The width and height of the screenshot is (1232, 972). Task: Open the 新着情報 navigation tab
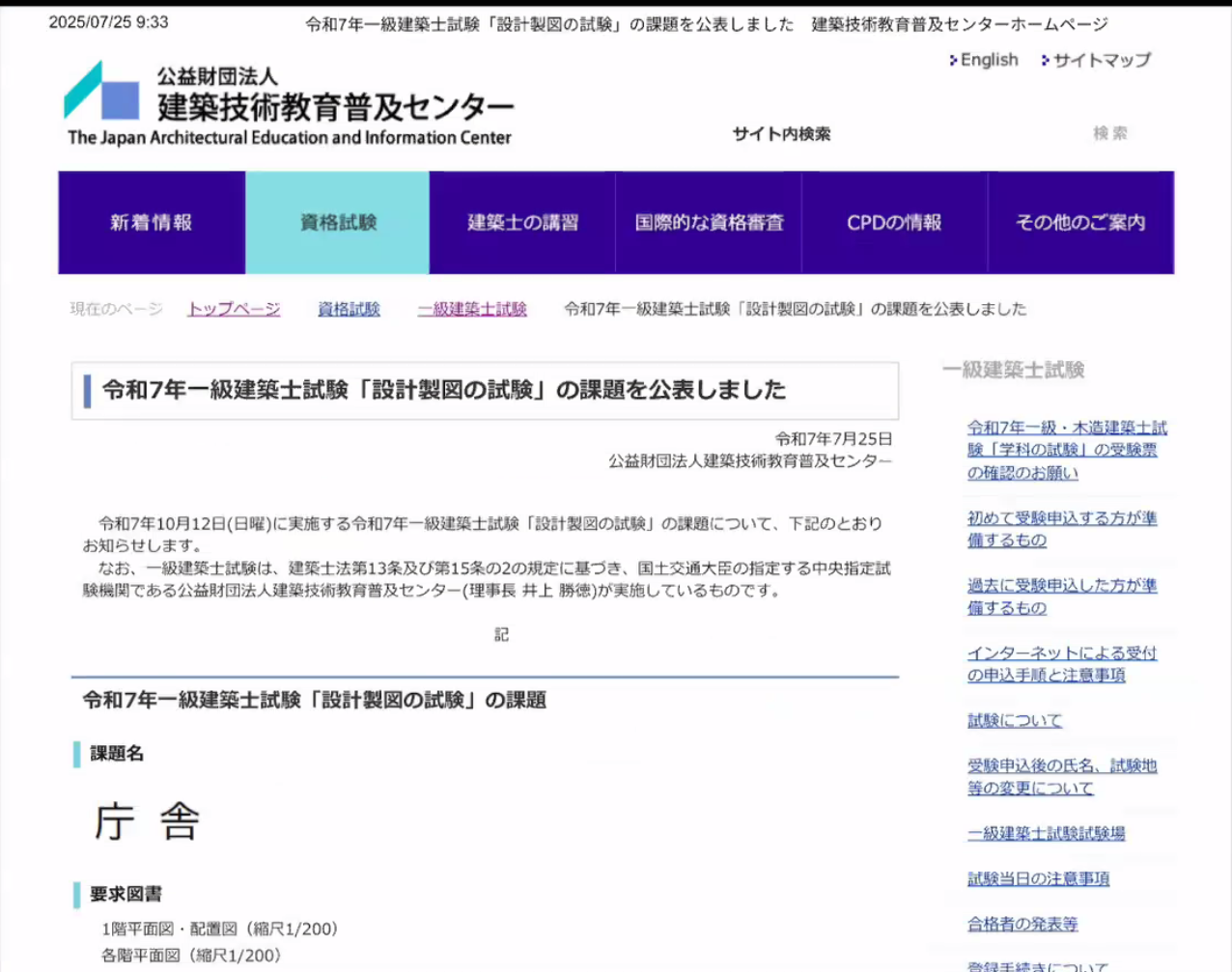(152, 223)
